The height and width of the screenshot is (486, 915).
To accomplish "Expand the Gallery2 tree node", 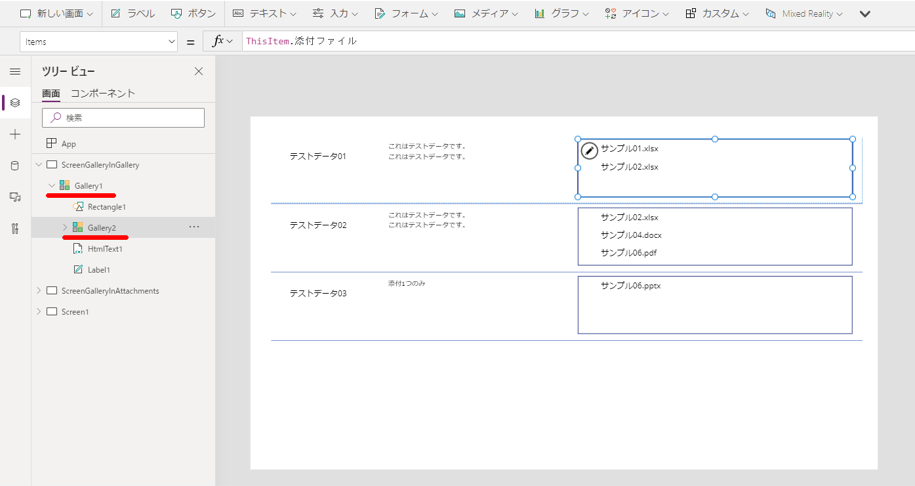I will 65,228.
